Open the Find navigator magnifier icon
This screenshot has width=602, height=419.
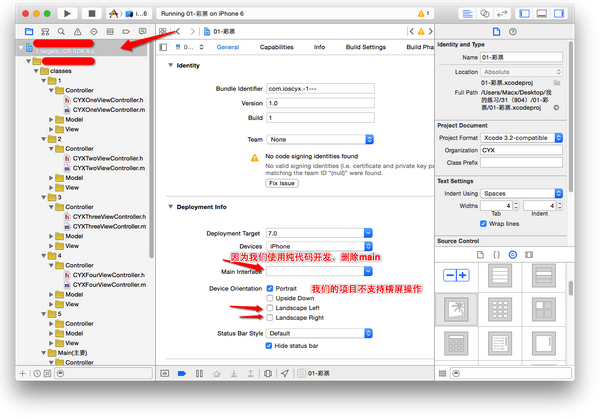(x=61, y=31)
